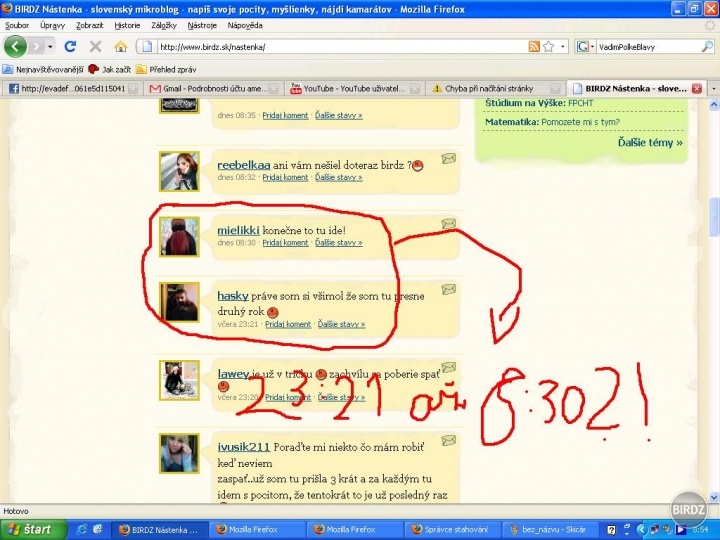
Task: Click the envelope message icon on hasky's post
Action: click(x=449, y=289)
